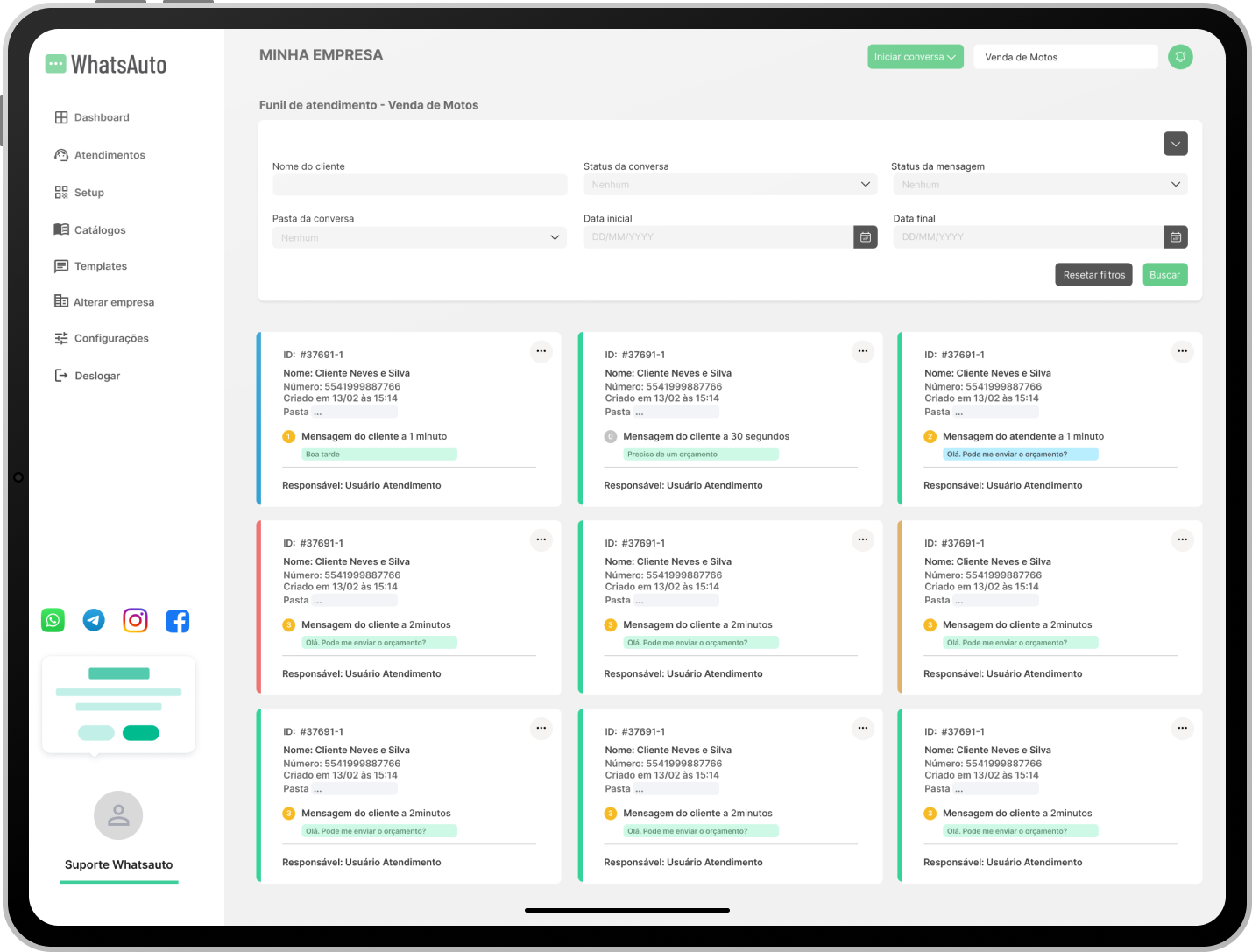Select the Facebook channel icon
Viewport: 1252px width, 952px height.
pyautogui.click(x=177, y=621)
